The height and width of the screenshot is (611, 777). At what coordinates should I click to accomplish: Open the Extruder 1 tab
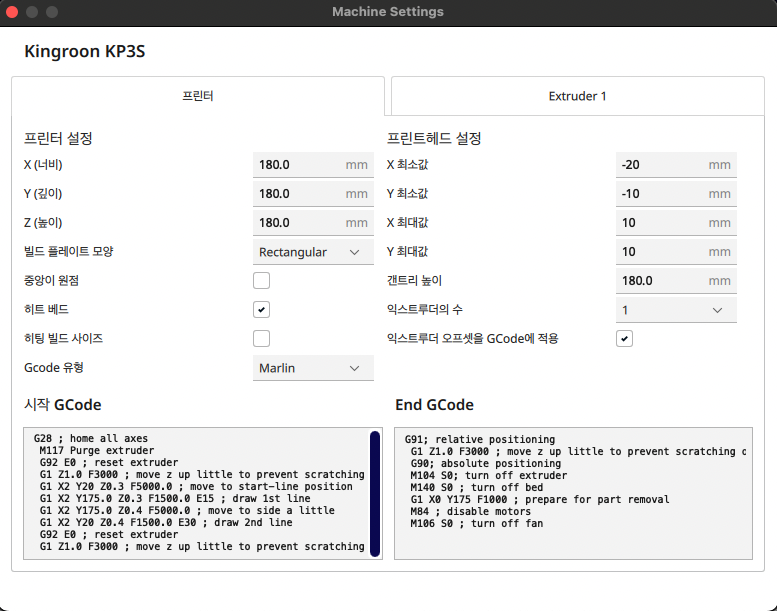pyautogui.click(x=577, y=96)
